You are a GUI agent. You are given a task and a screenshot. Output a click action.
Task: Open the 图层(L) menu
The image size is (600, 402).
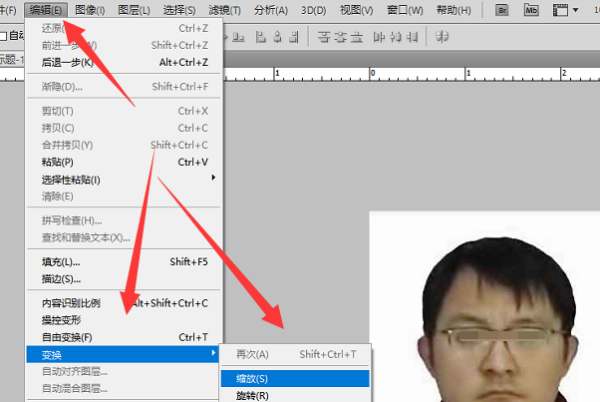point(134,10)
